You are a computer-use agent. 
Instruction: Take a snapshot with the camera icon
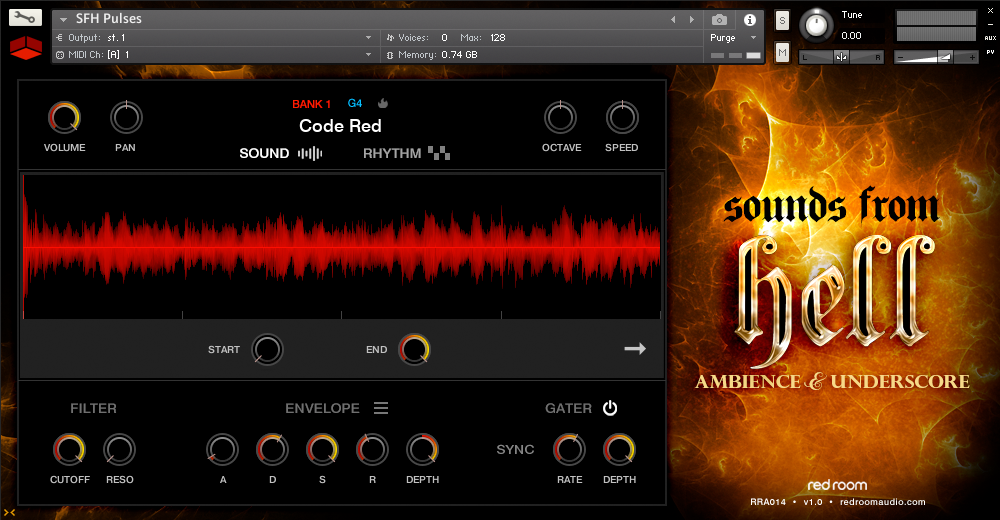point(719,20)
